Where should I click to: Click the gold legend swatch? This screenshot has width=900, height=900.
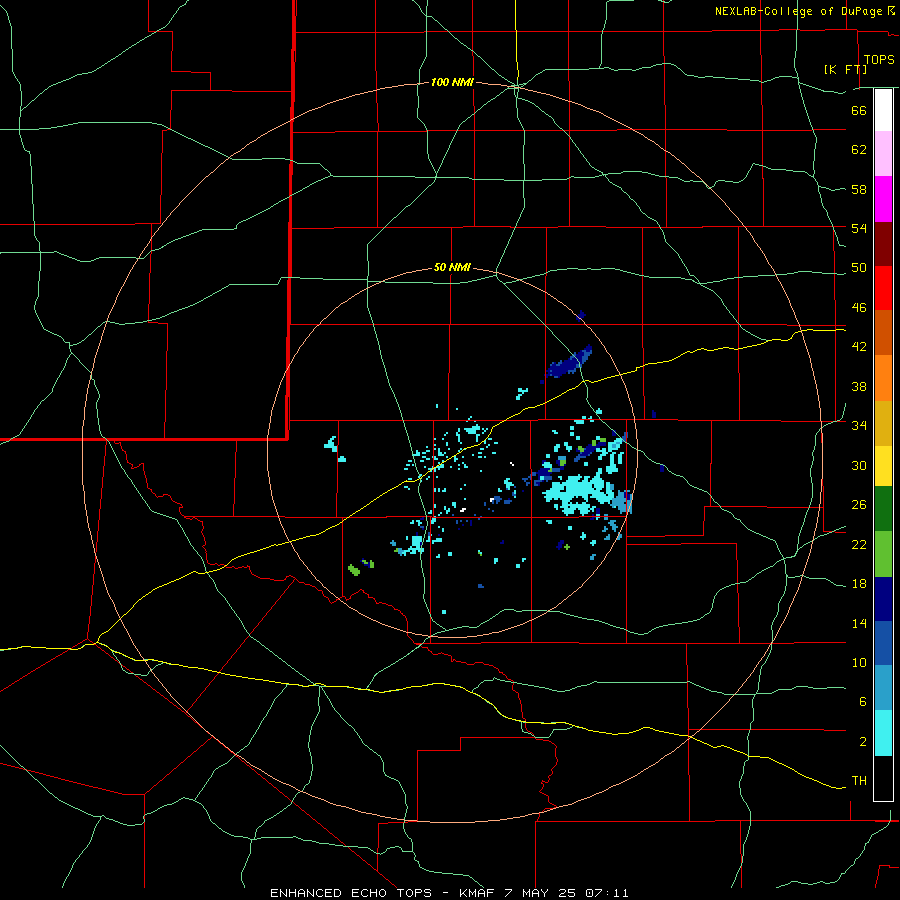[883, 423]
